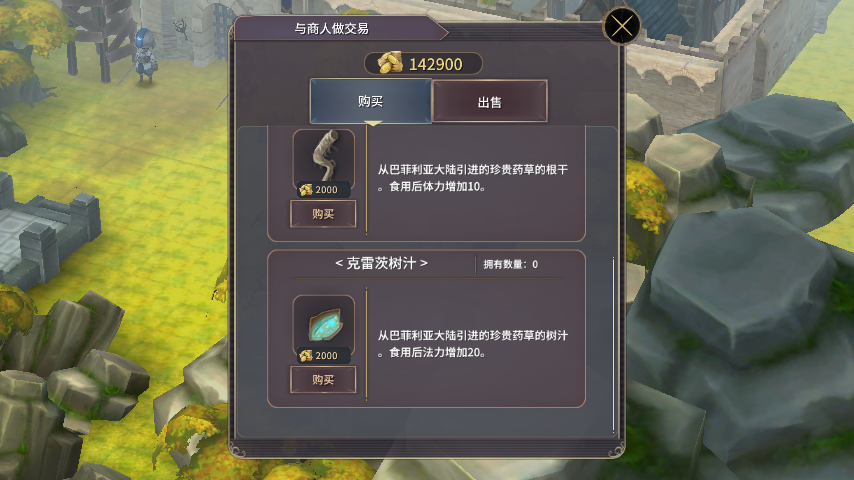Click the cyan scrollbar of the shop list

pyautogui.click(x=613, y=344)
